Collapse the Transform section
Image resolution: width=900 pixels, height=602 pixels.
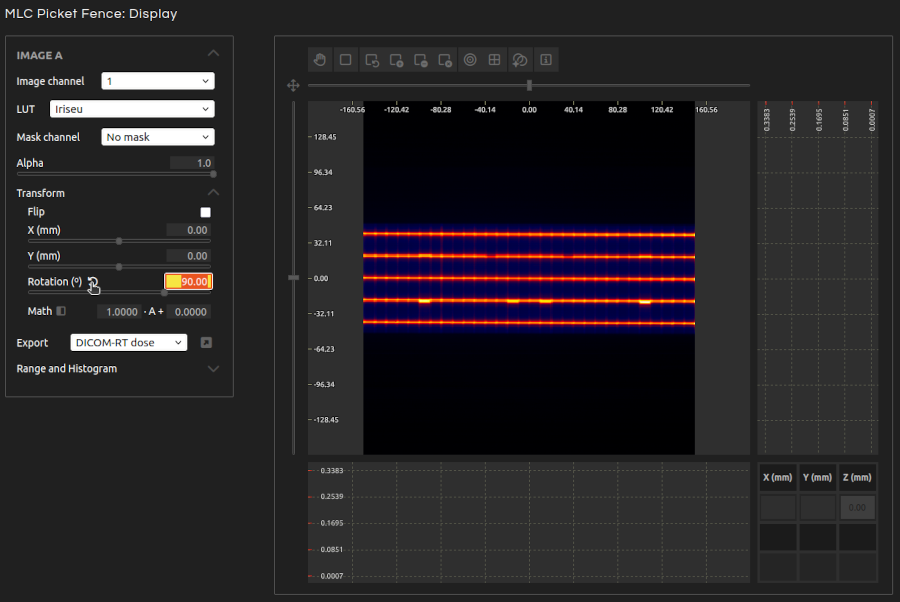pos(212,193)
